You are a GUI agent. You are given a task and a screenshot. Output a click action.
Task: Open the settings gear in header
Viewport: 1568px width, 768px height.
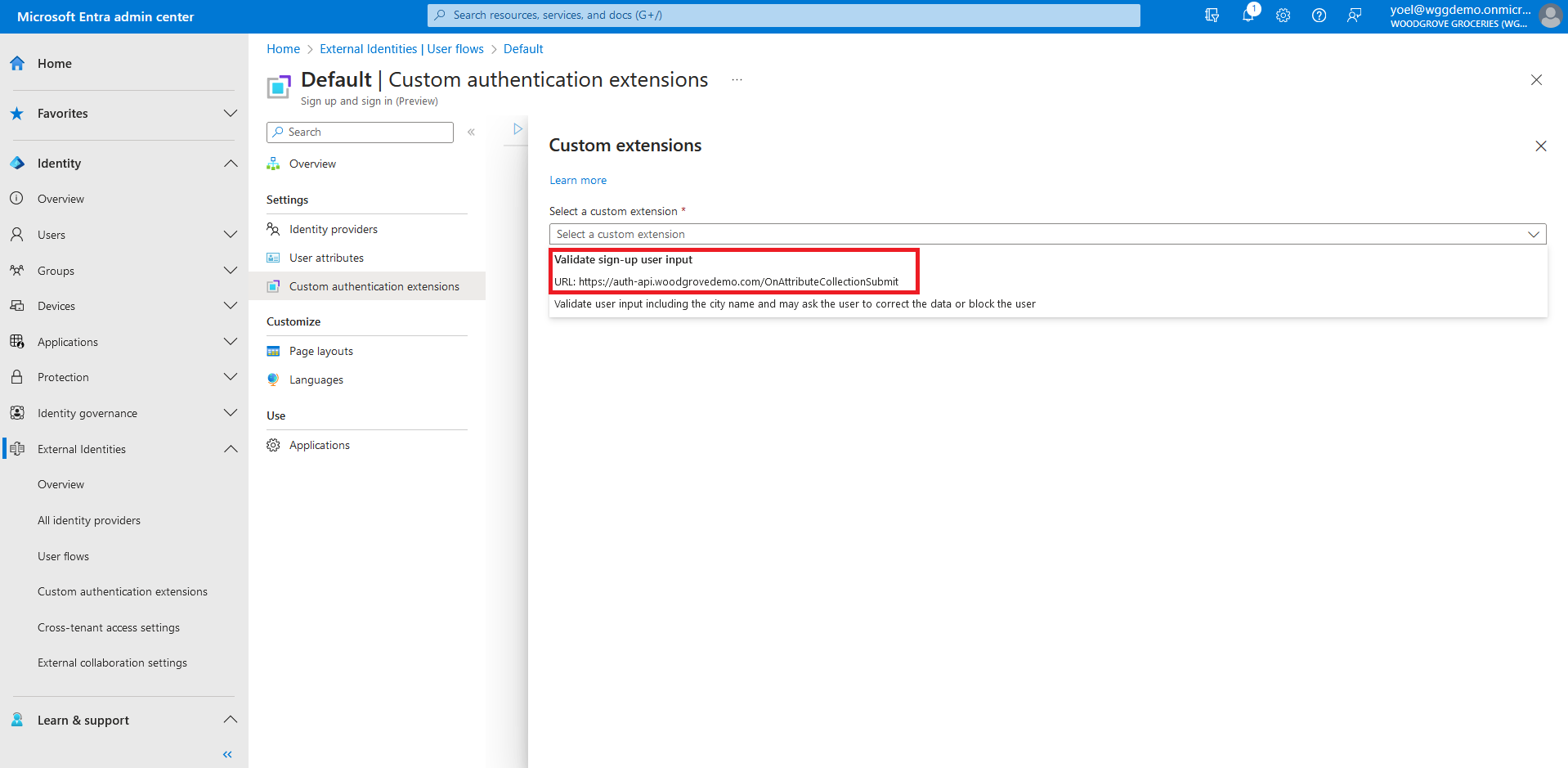click(1283, 16)
